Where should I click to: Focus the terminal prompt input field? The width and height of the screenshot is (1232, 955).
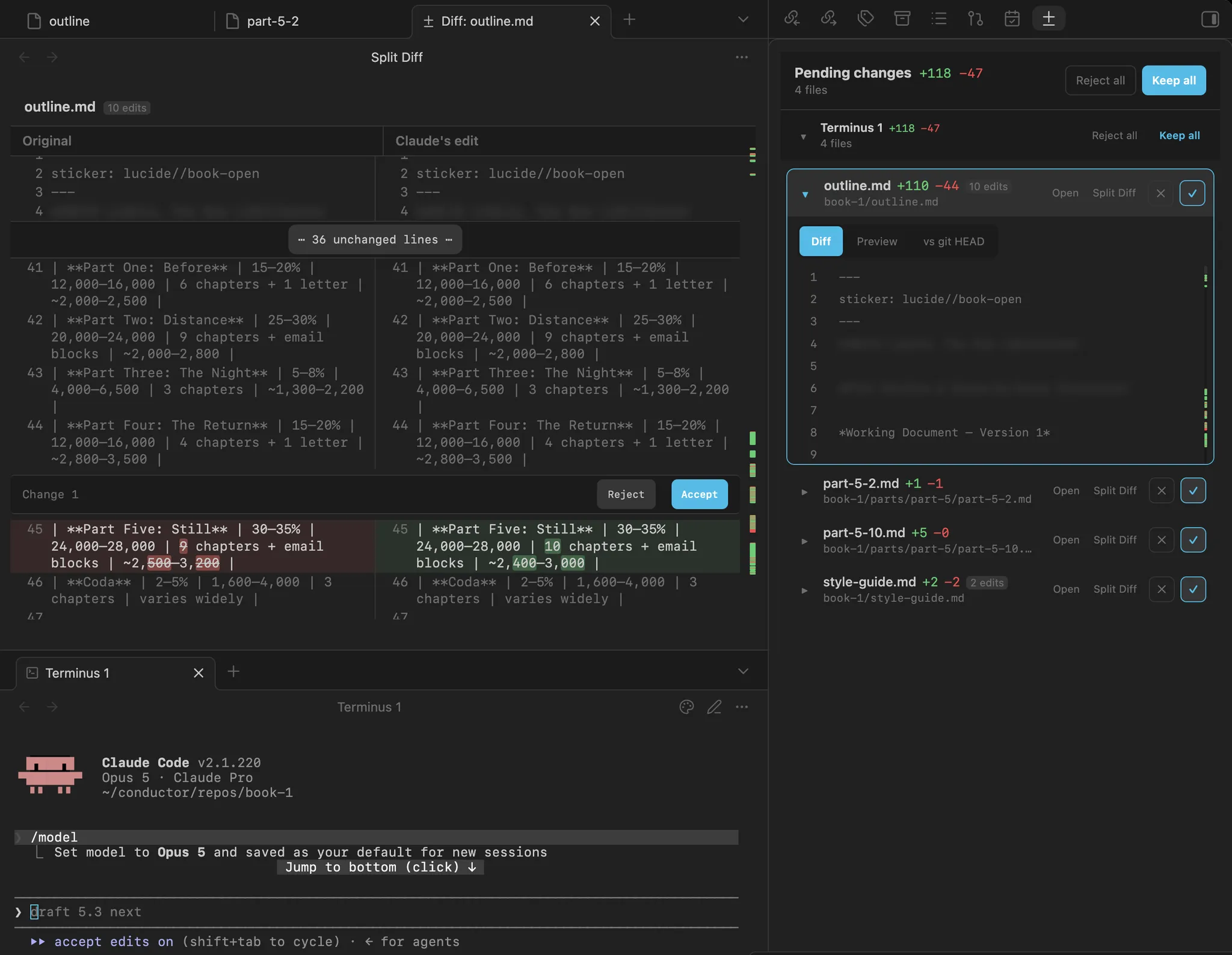(377, 912)
